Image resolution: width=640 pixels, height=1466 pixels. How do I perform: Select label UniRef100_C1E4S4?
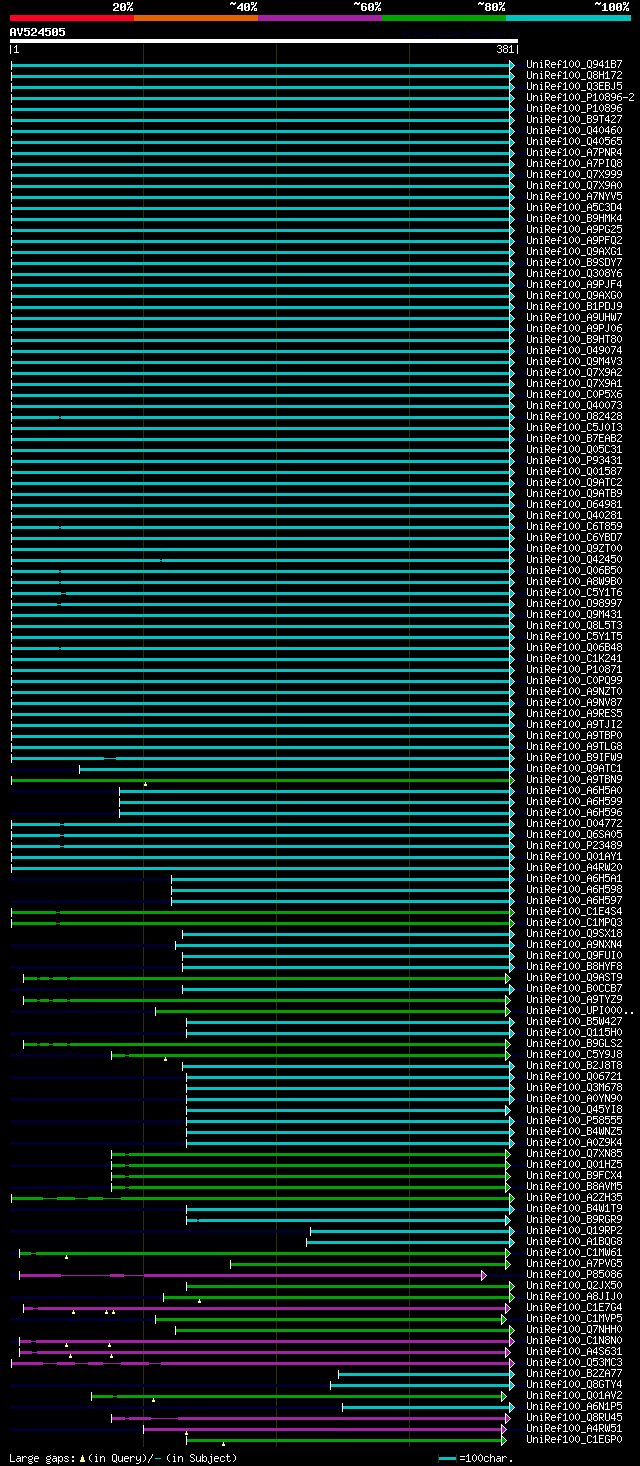point(575,911)
